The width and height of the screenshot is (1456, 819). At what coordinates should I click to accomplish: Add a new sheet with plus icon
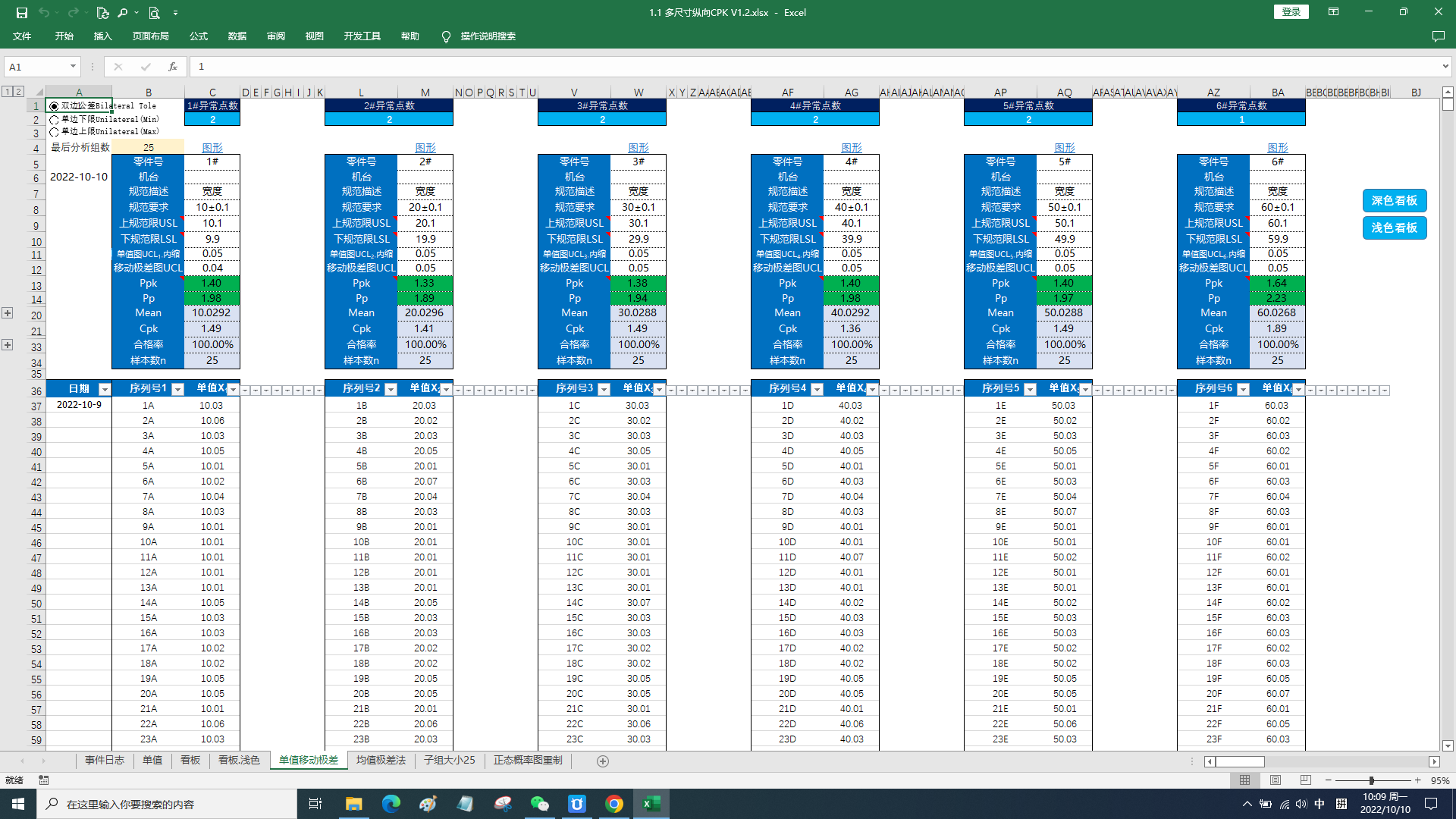pos(603,761)
